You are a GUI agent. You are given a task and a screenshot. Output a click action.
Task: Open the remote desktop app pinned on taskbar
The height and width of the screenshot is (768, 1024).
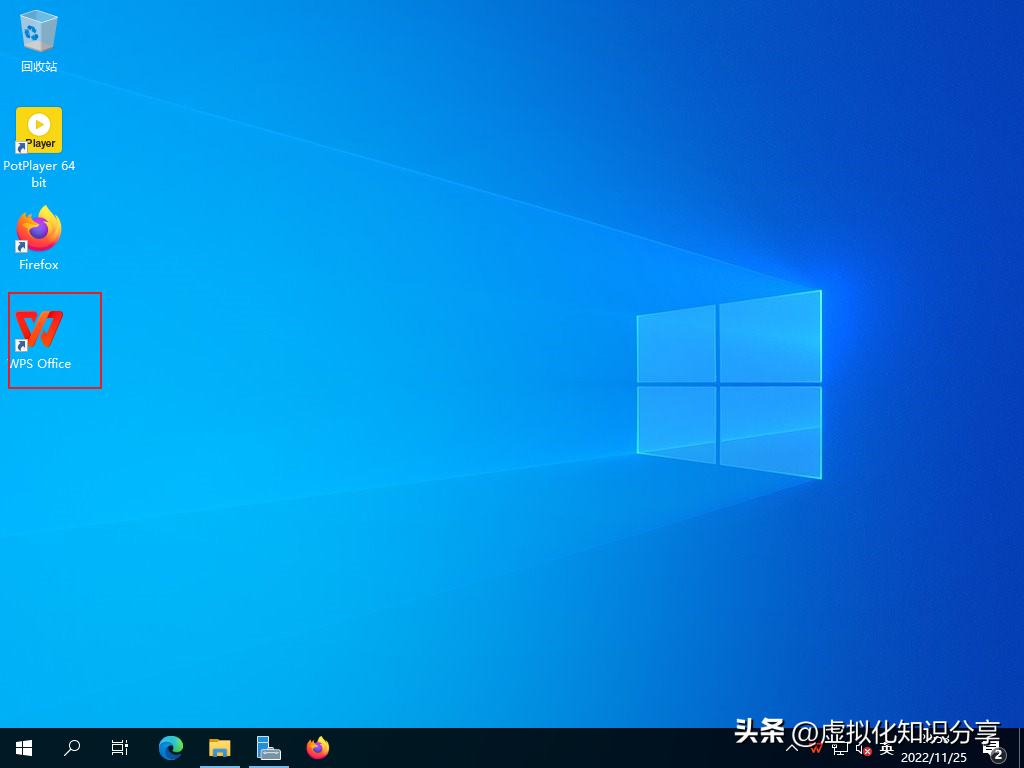[x=268, y=747]
